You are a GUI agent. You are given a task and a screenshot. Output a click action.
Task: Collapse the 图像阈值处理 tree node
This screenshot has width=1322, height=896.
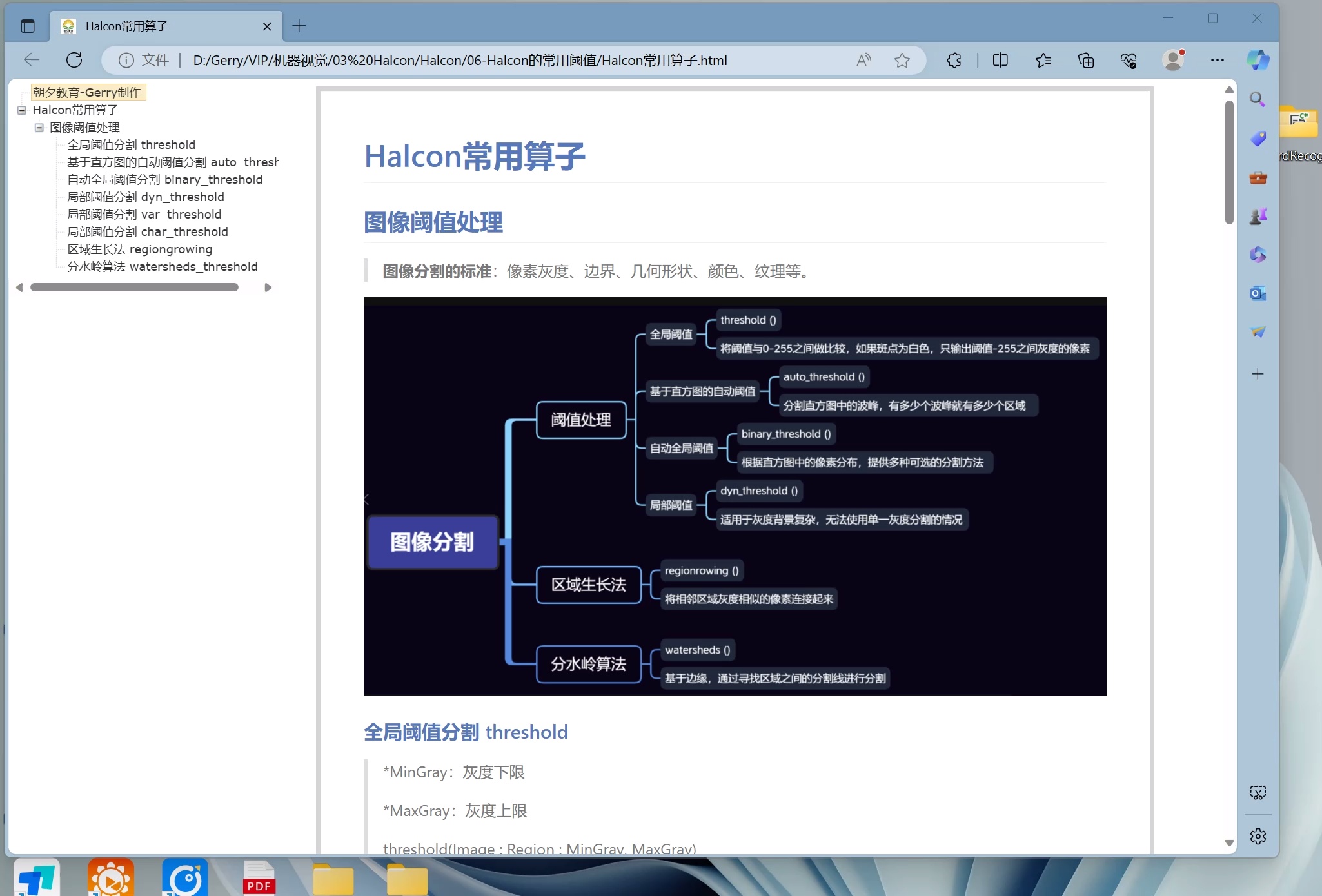tap(39, 127)
